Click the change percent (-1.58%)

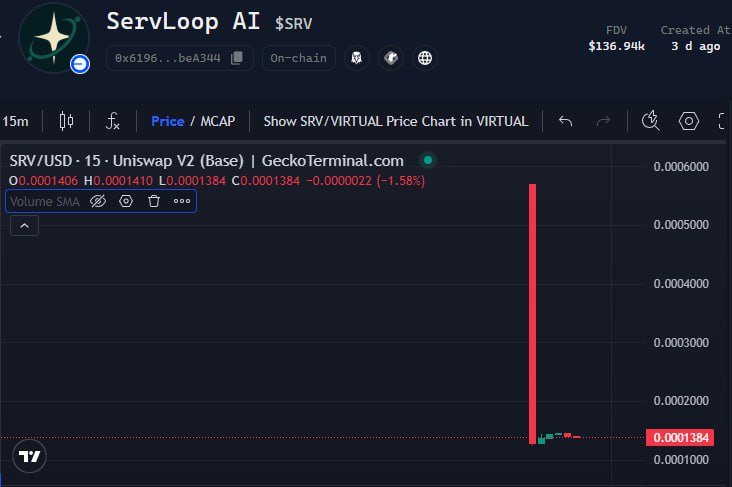(x=401, y=181)
